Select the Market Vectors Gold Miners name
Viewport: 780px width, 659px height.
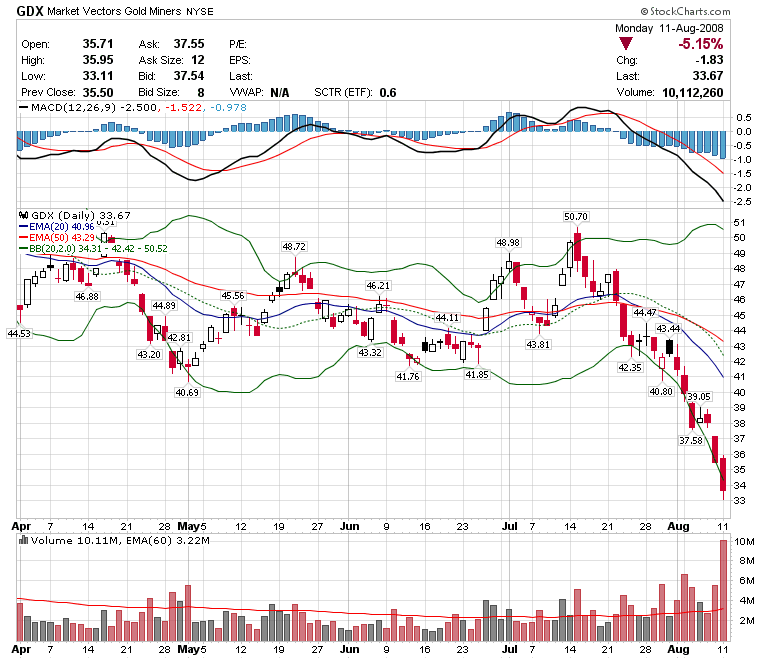(114, 11)
